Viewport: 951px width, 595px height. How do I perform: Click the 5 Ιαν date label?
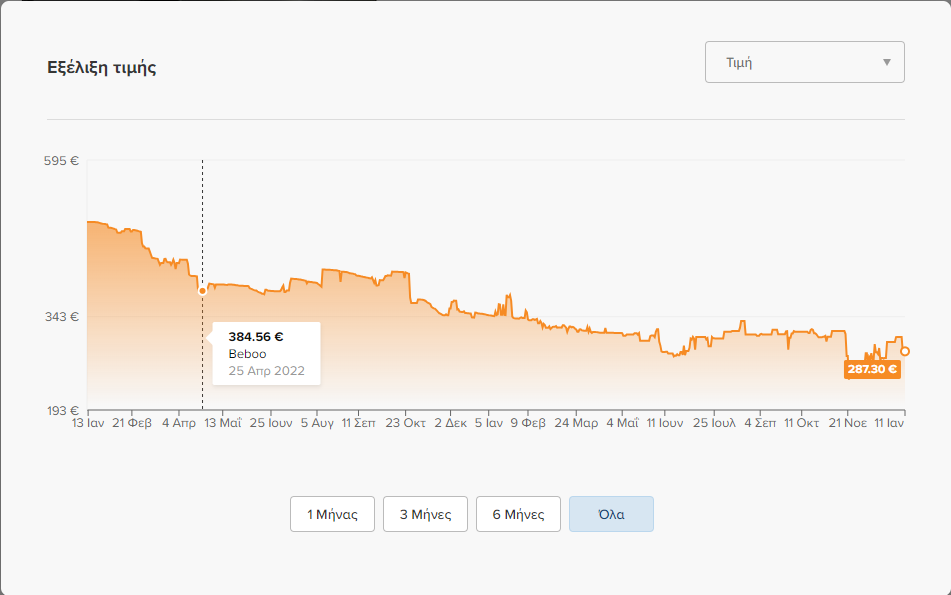[x=489, y=423]
